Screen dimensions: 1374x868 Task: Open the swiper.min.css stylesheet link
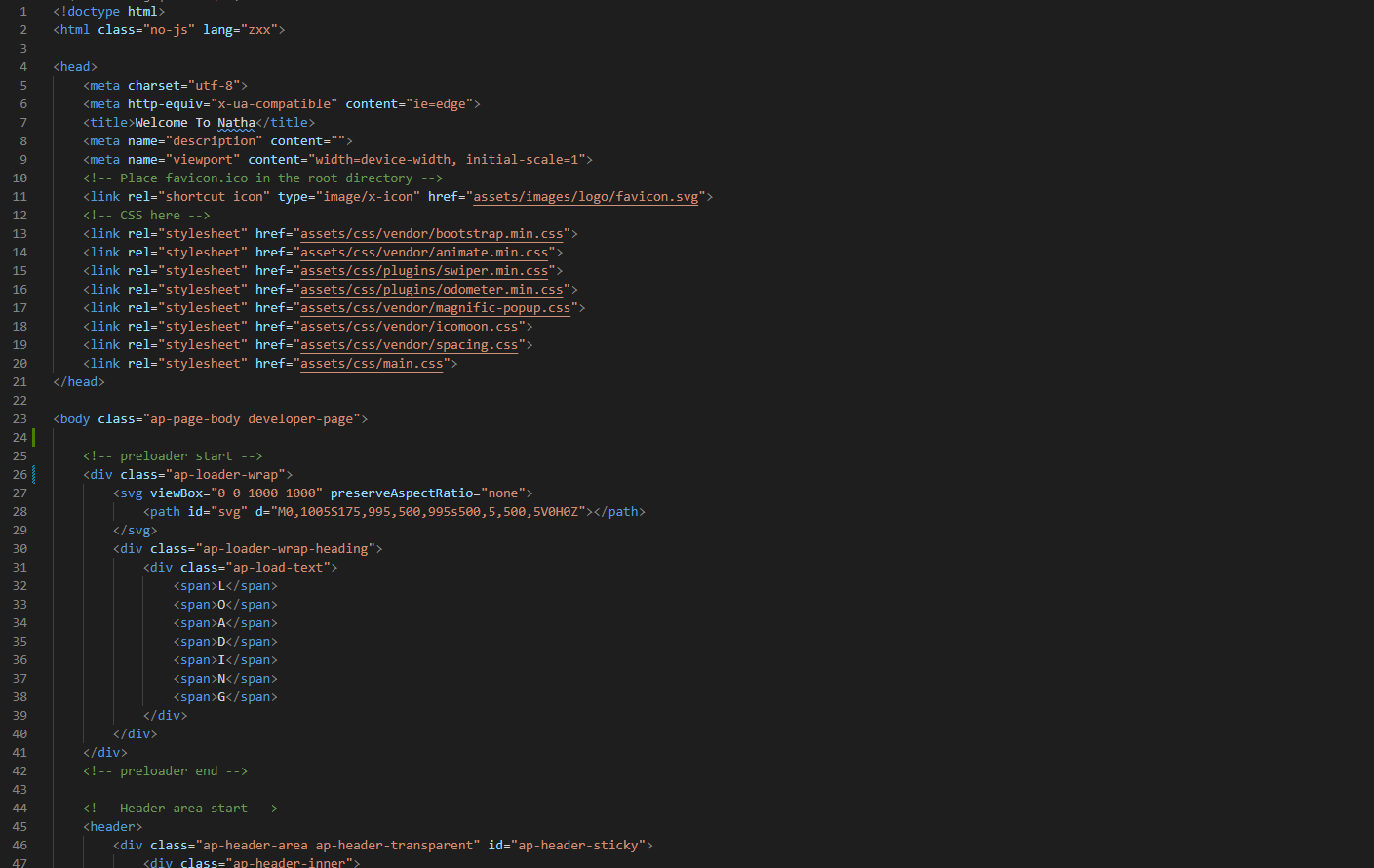tap(424, 271)
